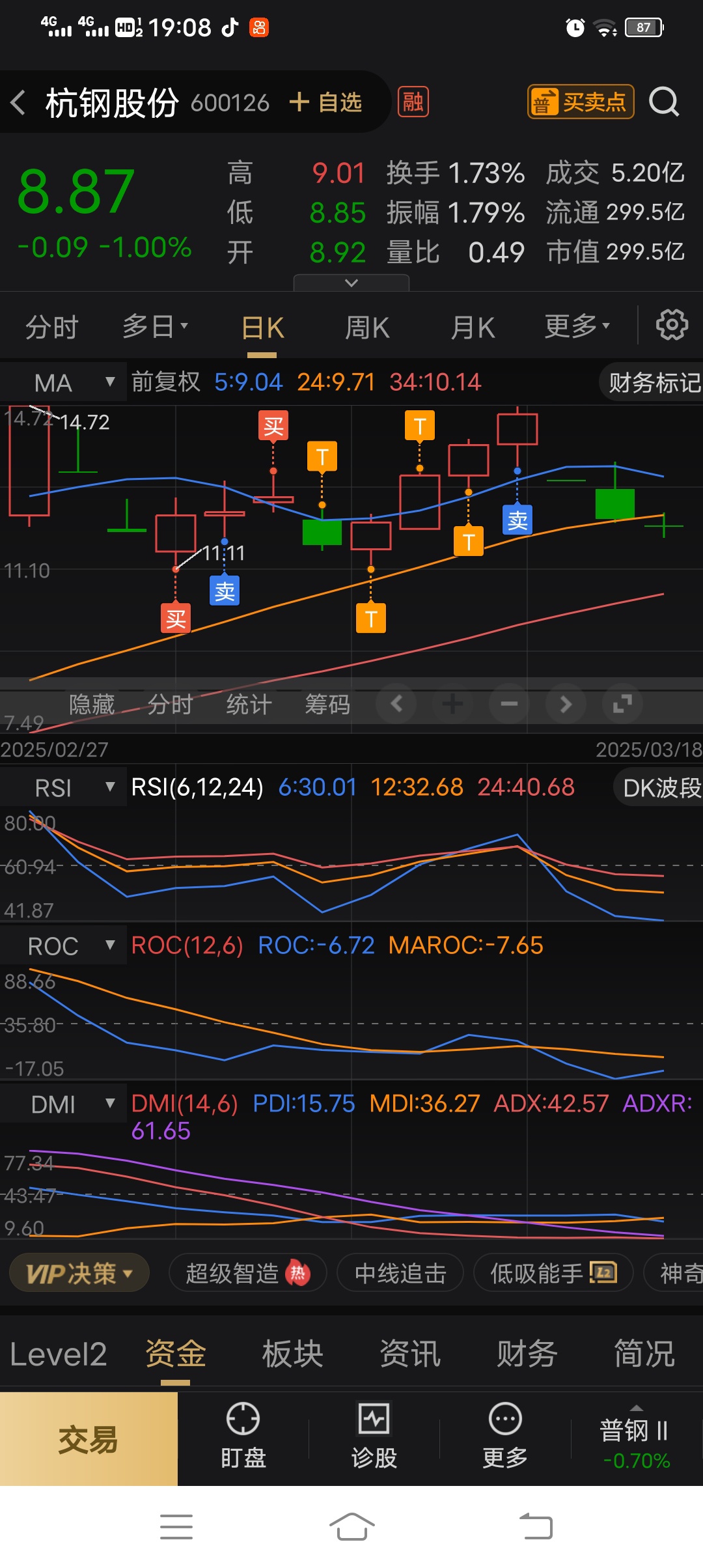Tap 前复权 adjustment label

click(x=166, y=382)
